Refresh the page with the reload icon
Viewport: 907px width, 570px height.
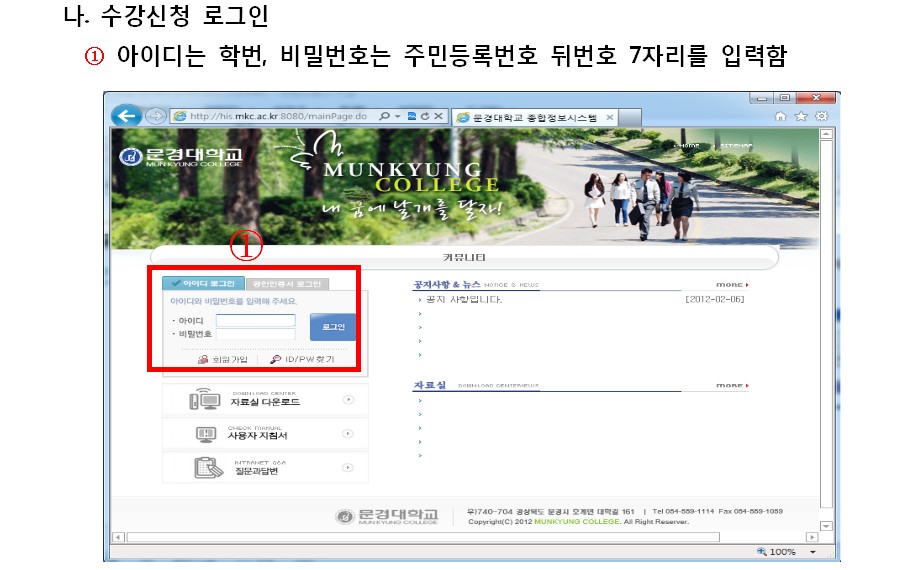pyautogui.click(x=425, y=116)
